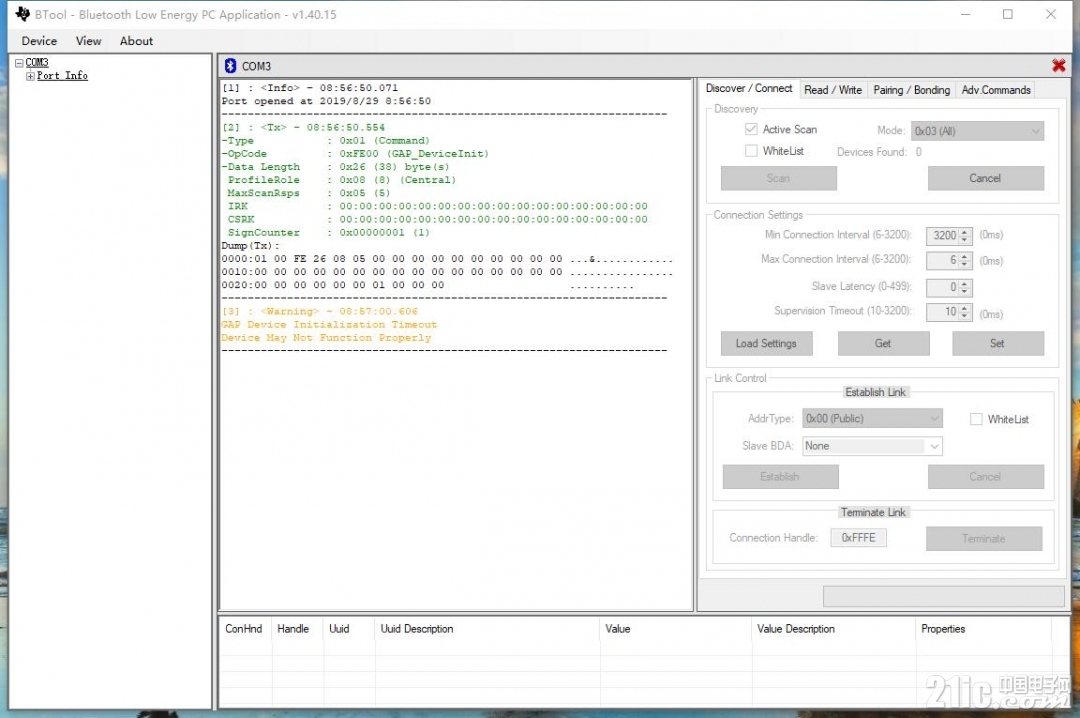This screenshot has width=1080, height=718.
Task: Select COM3 in the device tree
Action: pyautogui.click(x=37, y=63)
